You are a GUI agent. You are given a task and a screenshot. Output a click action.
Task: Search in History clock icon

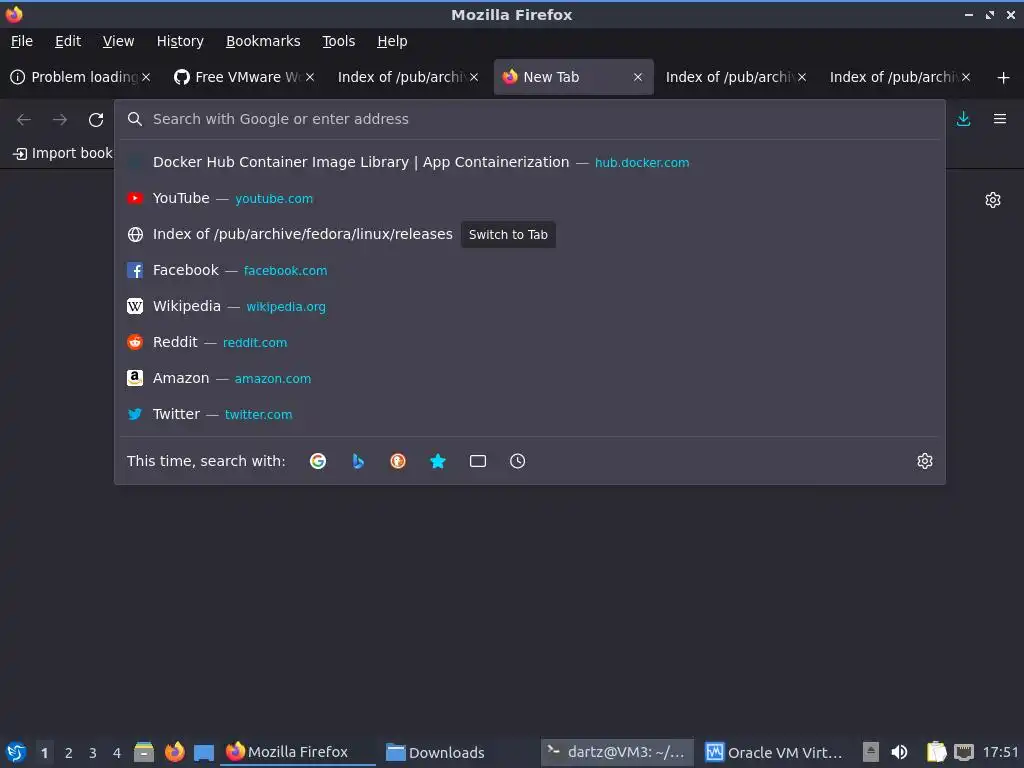coord(517,461)
